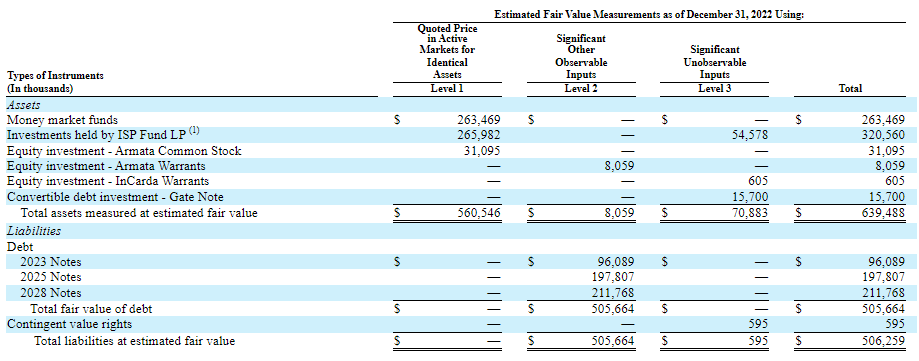Select the 'Types of Instruments' column header
919x361 pixels.
coord(55,76)
